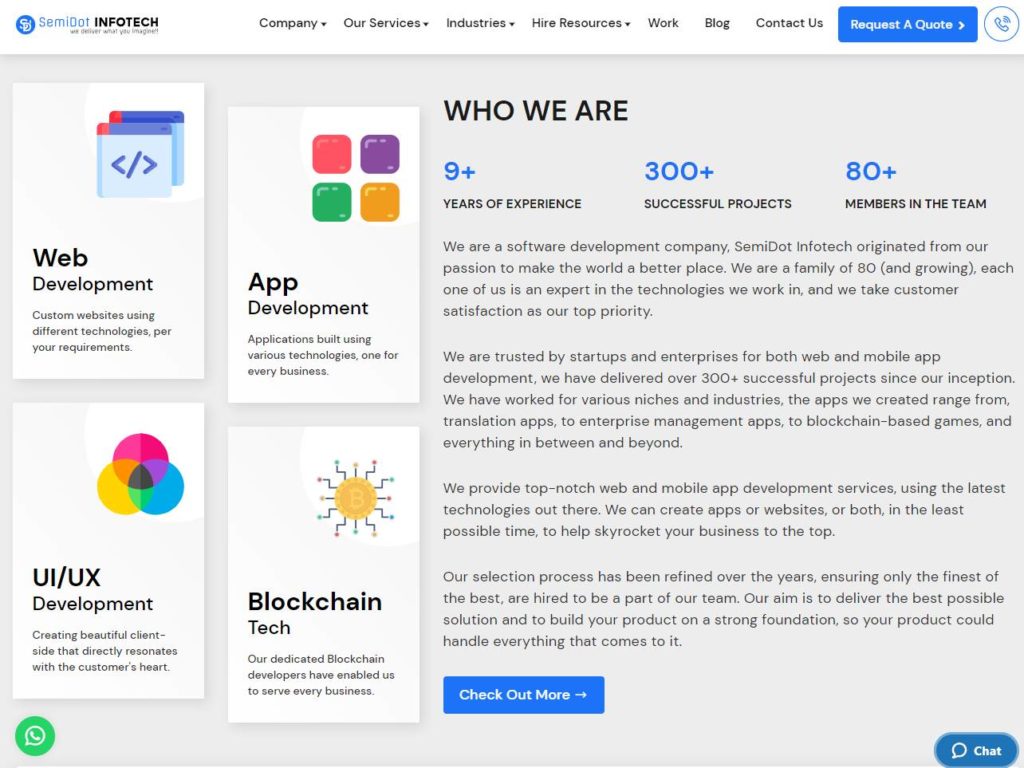This screenshot has height=768, width=1024.
Task: Open the Chat widget bubble
Action: click(x=976, y=750)
